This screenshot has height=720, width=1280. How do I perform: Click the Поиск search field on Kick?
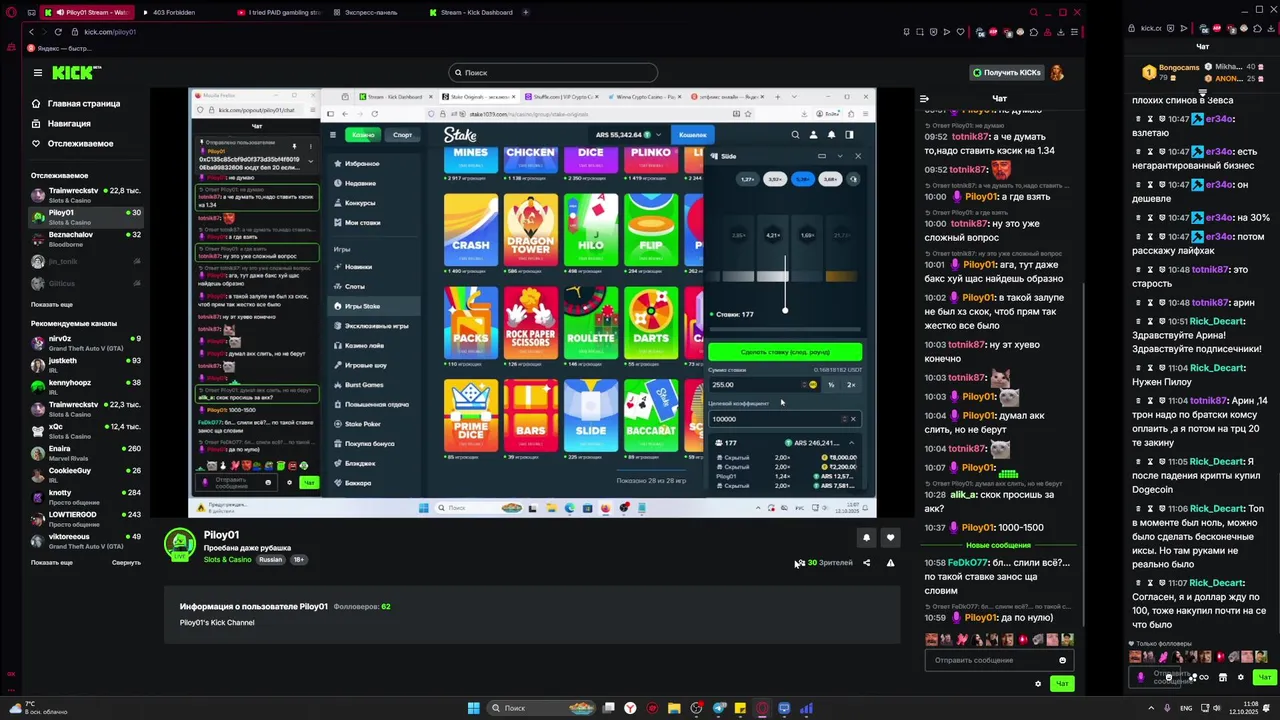point(553,73)
